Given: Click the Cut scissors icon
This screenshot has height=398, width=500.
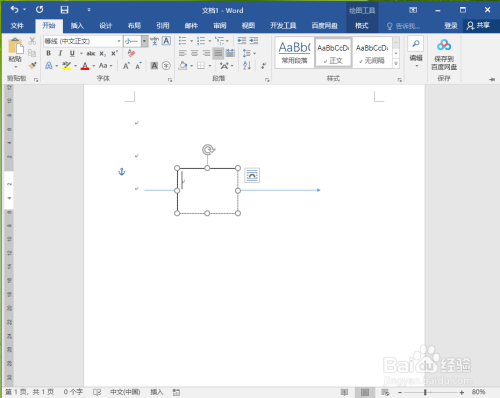Looking at the screenshot, I should pyautogui.click(x=32, y=41).
